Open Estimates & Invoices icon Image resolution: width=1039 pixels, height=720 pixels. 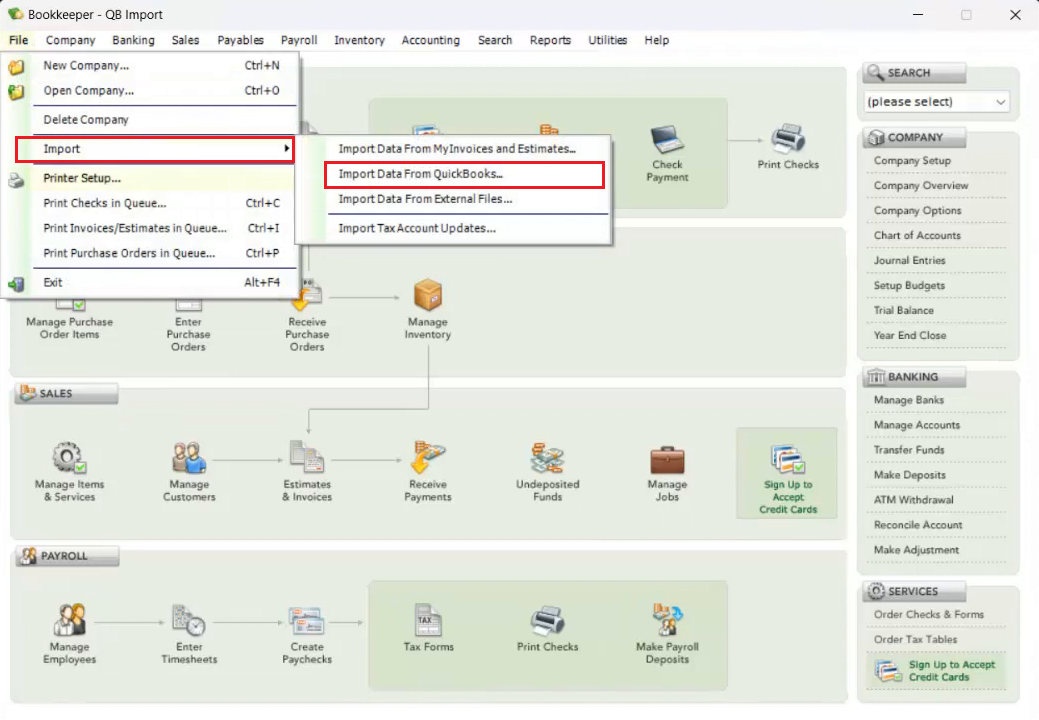pos(307,458)
